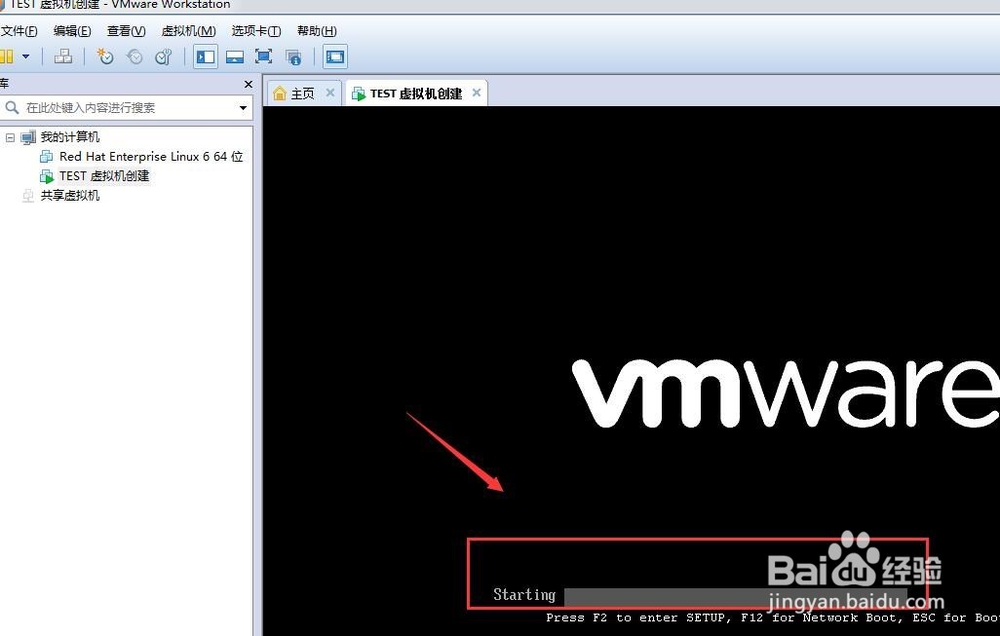Click the running VM icon on TEST tab
Viewport: 1000px width, 636px height.
(x=358, y=94)
